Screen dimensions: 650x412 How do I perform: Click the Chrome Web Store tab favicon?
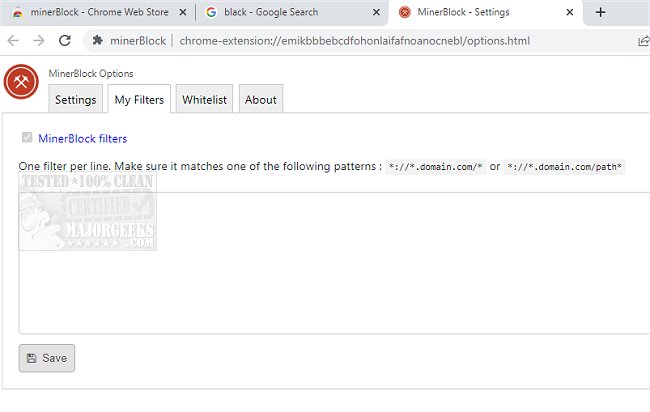tap(17, 13)
